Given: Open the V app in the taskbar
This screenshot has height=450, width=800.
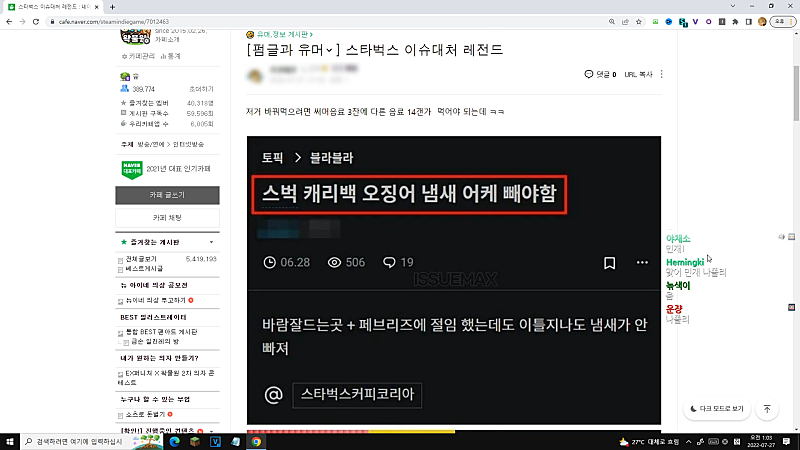Looking at the screenshot, I should point(215,442).
